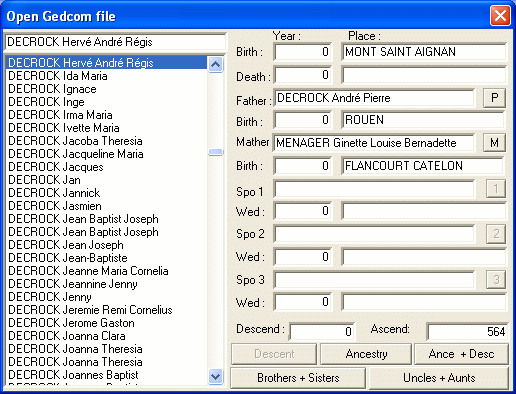
Task: Click the person's Birth year field at top
Action: pos(303,52)
